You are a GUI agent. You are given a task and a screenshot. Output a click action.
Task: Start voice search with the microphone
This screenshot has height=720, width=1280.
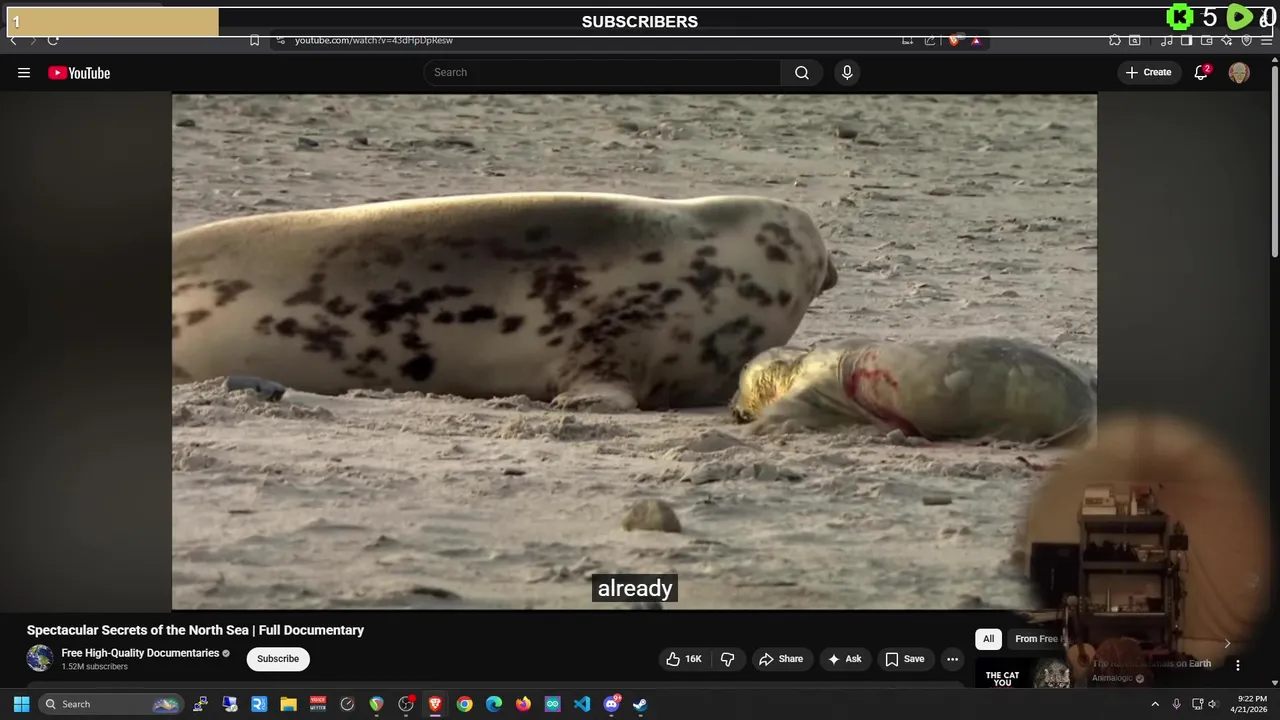click(x=847, y=72)
